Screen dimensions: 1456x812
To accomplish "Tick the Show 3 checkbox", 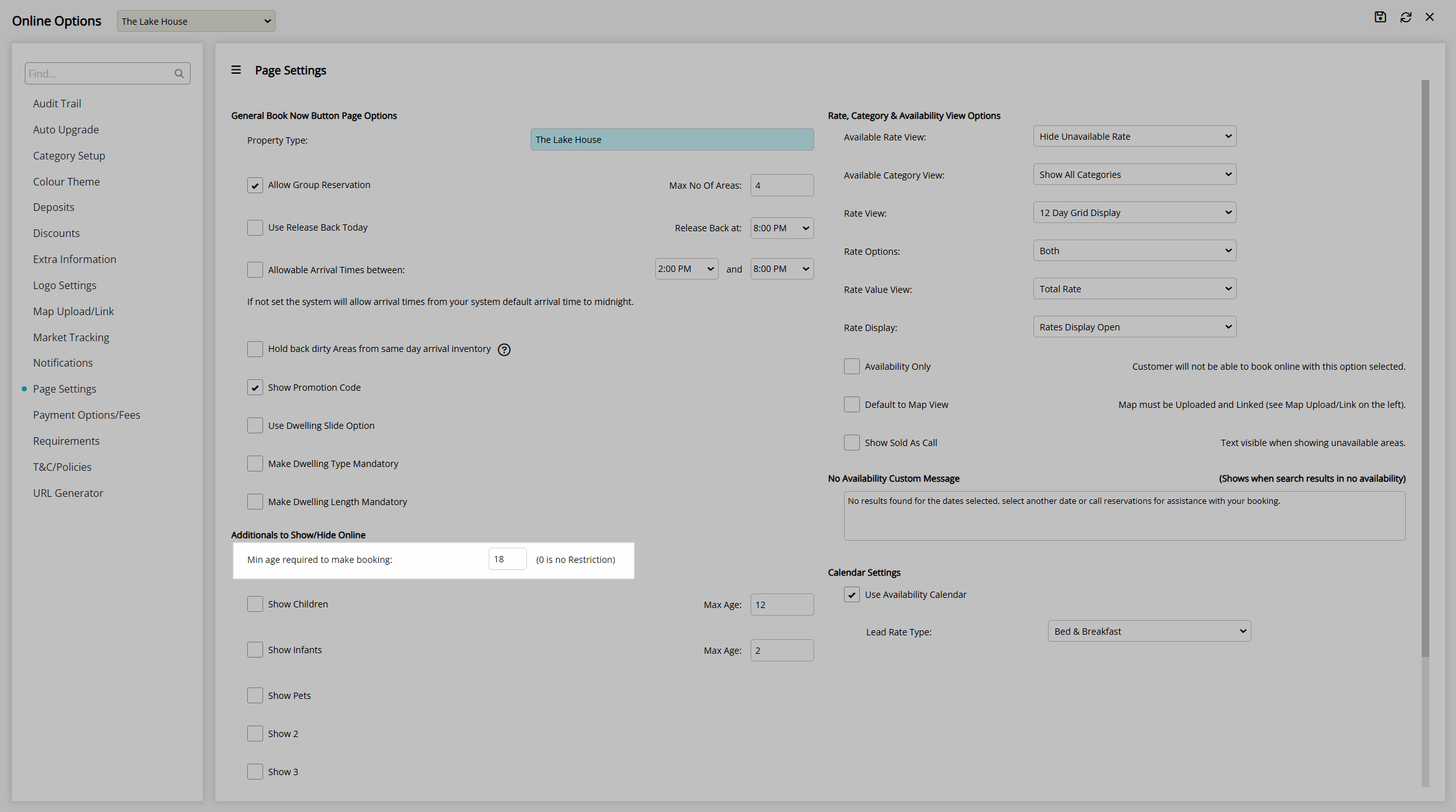I will [x=255, y=772].
